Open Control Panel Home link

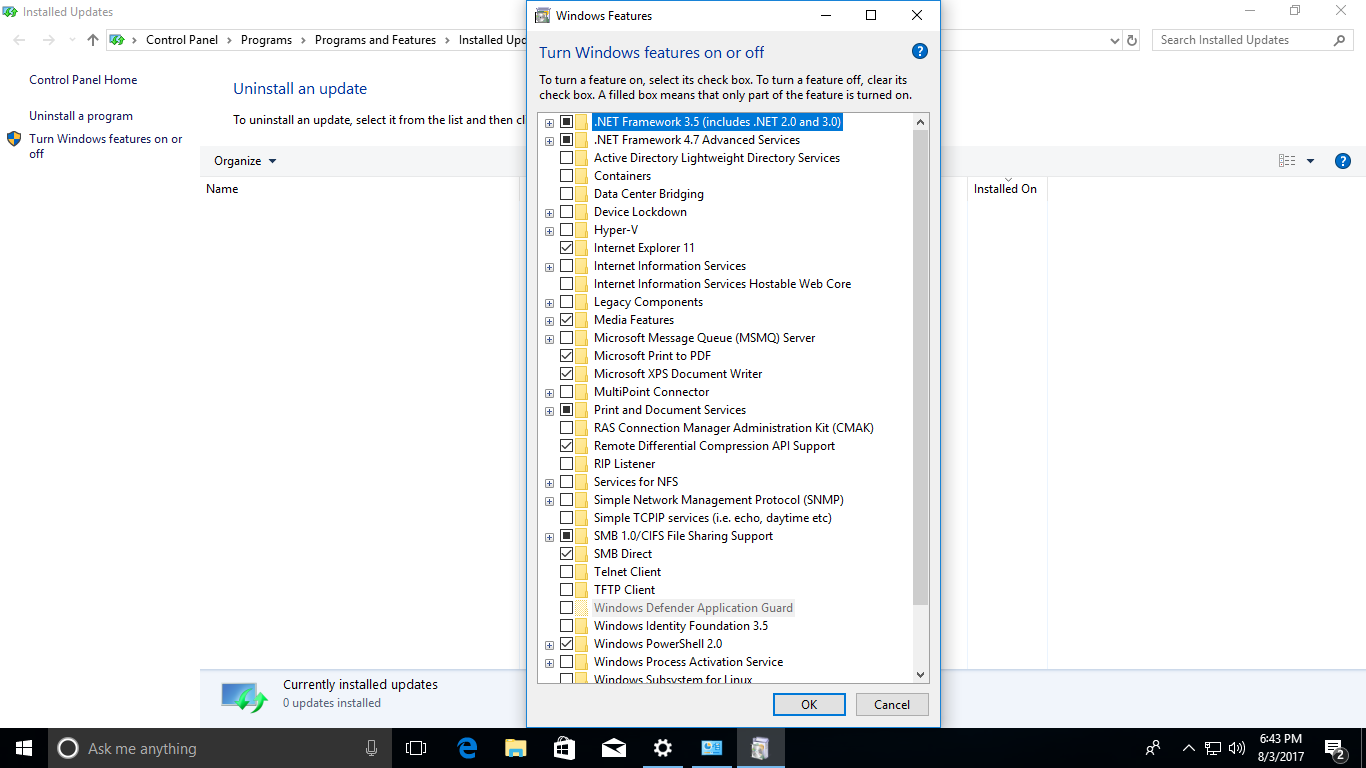(x=83, y=80)
